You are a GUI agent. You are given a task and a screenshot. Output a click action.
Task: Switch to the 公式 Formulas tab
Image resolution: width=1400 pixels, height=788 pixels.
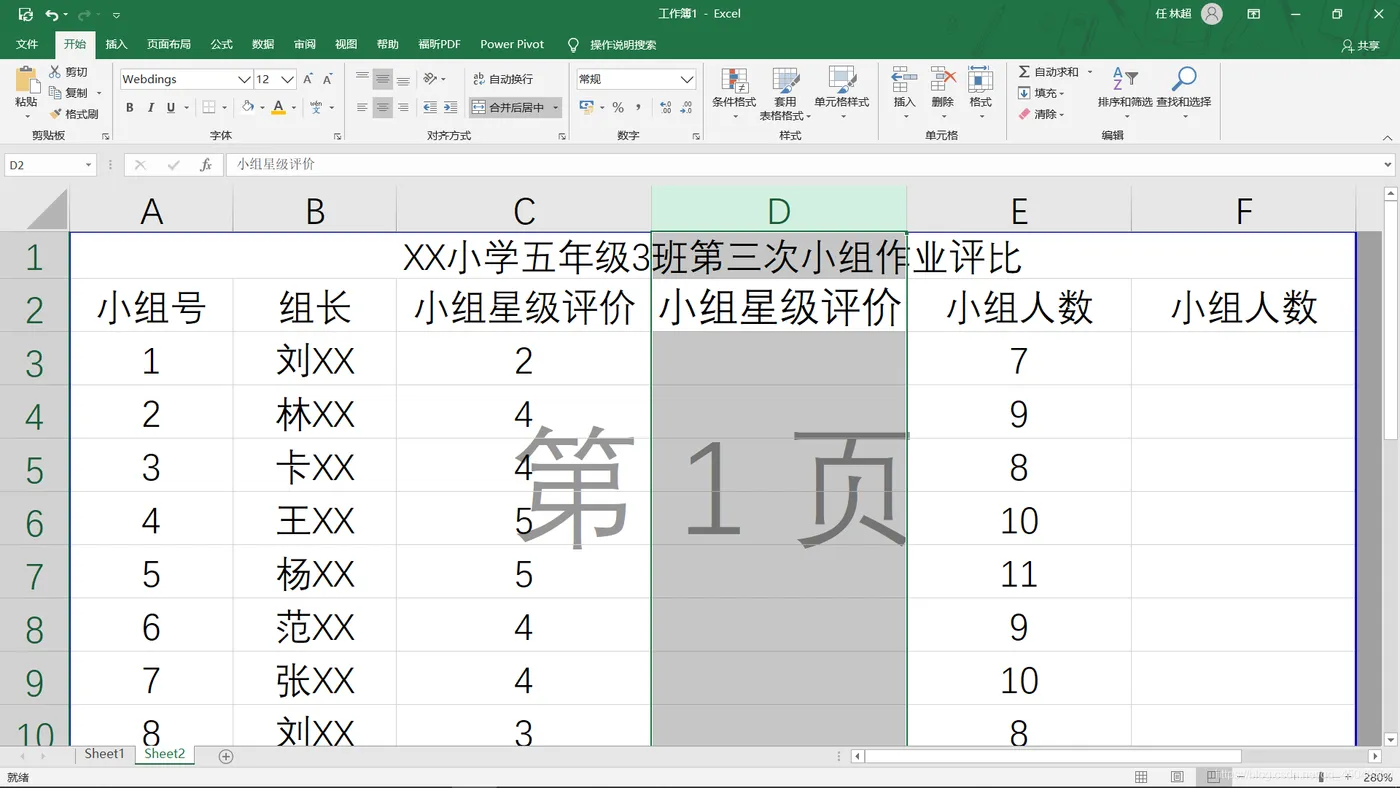point(222,44)
